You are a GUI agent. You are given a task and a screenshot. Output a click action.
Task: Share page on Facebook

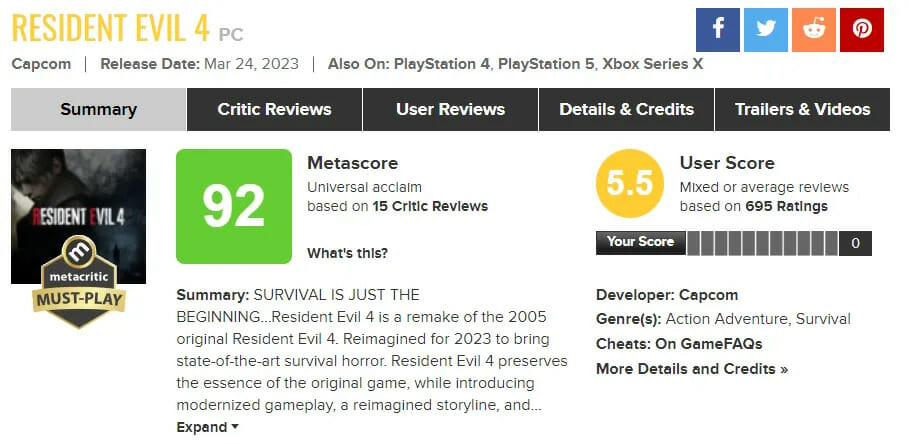[x=718, y=29]
